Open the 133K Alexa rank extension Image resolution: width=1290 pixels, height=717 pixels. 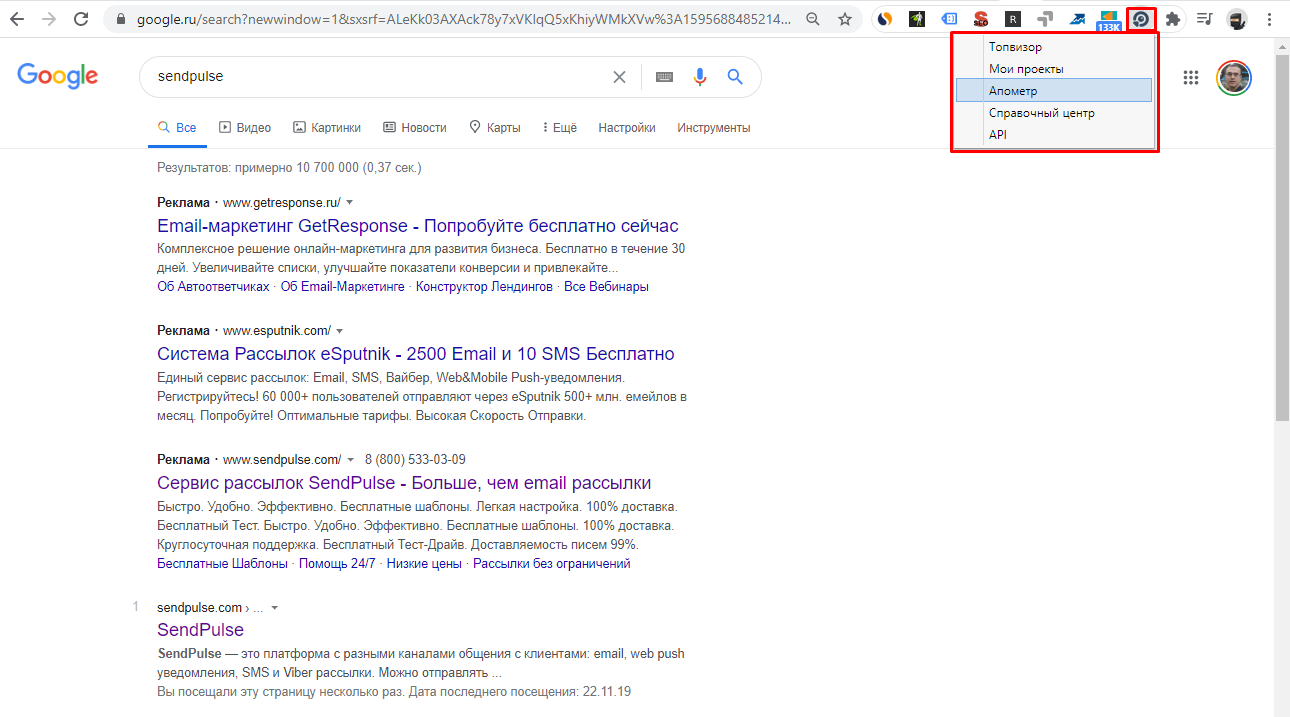click(x=1108, y=21)
